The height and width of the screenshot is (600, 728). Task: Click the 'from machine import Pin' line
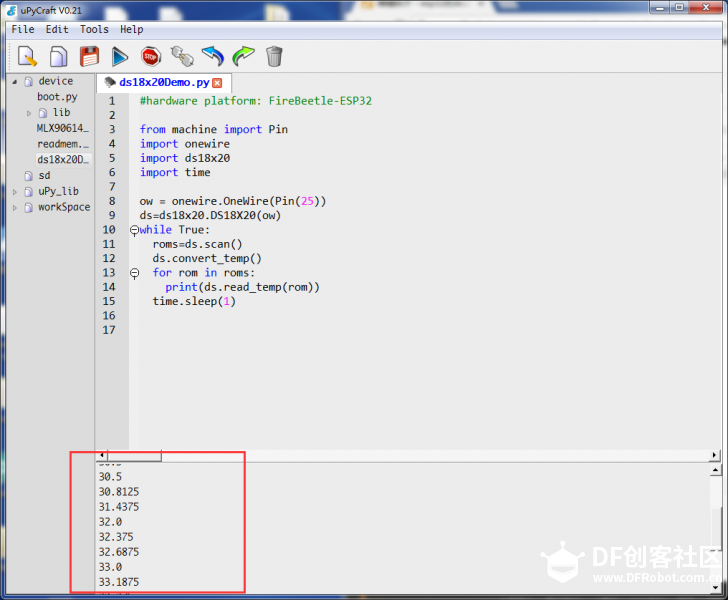coord(214,129)
